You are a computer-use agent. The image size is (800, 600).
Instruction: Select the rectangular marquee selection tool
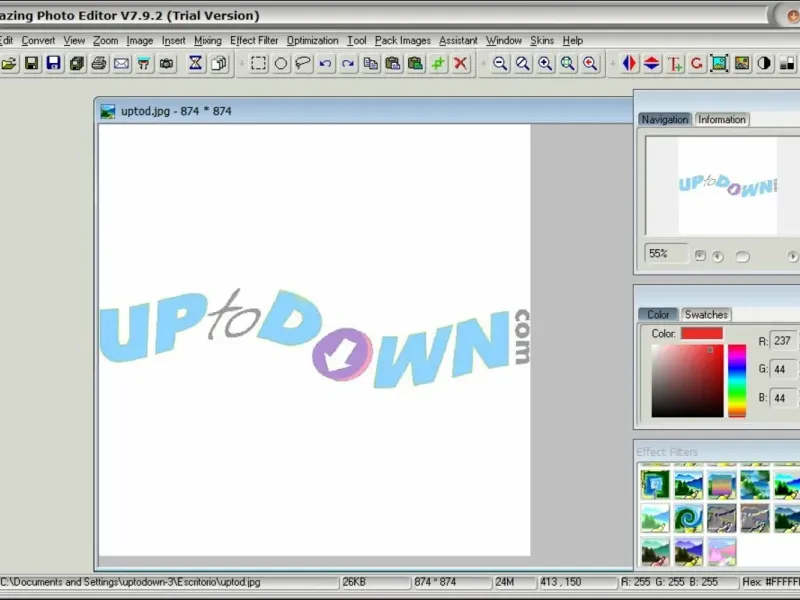[259, 64]
